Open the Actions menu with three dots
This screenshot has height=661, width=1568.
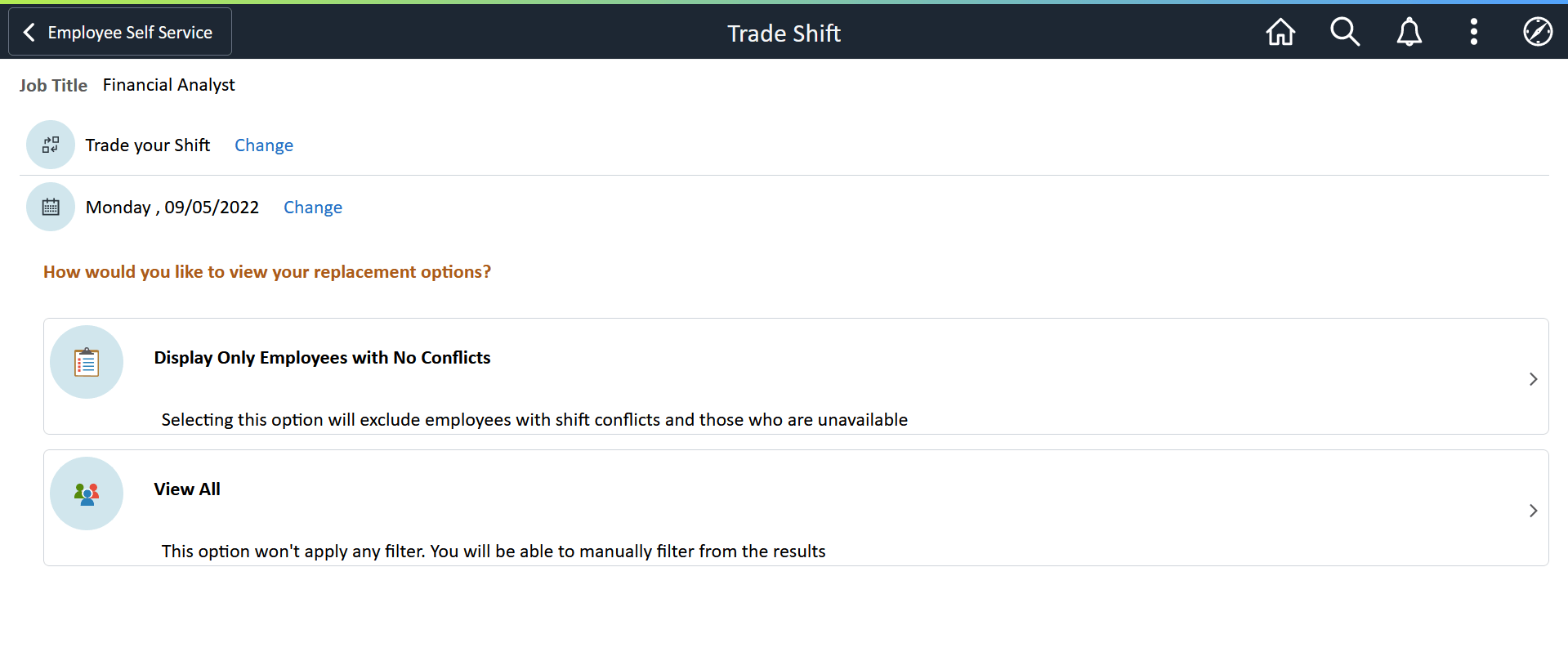tap(1473, 32)
